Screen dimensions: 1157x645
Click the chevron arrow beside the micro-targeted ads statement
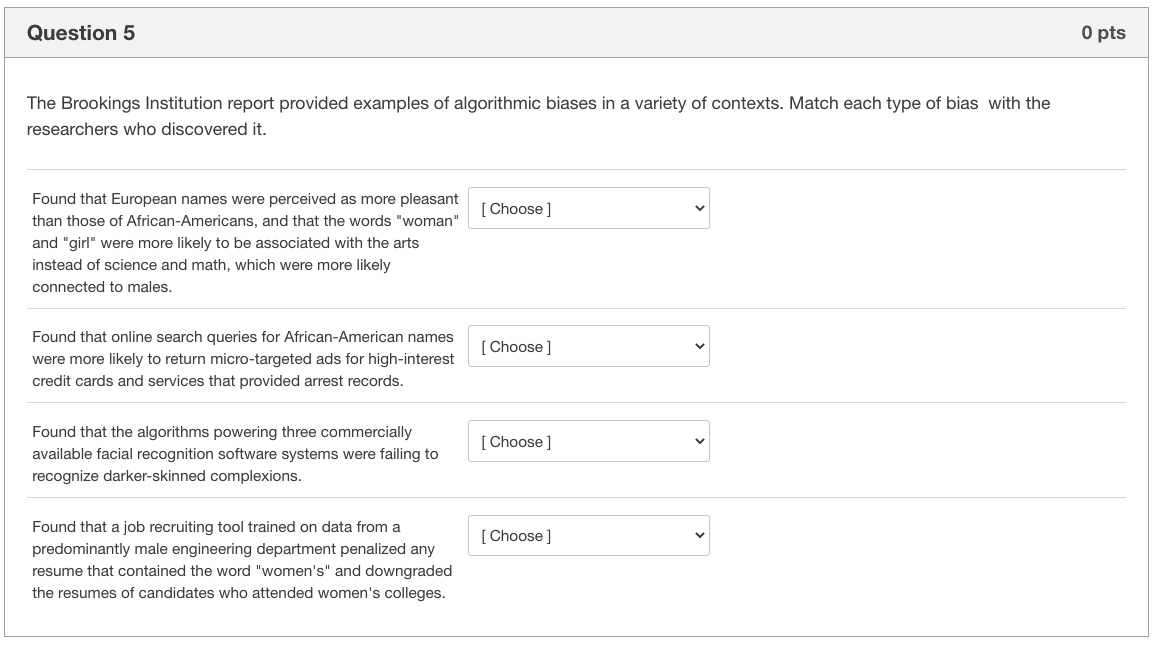pyautogui.click(x=699, y=346)
